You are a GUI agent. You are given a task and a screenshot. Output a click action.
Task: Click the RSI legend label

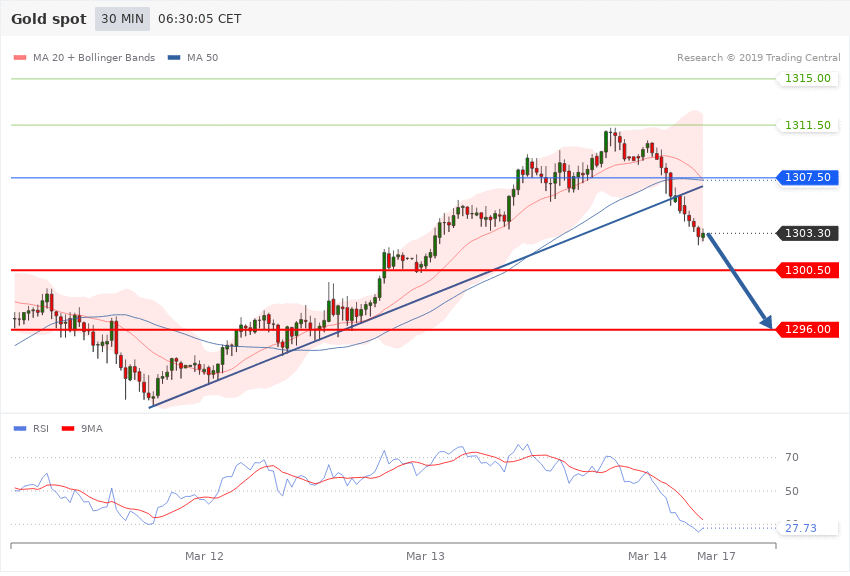[x=41, y=429]
